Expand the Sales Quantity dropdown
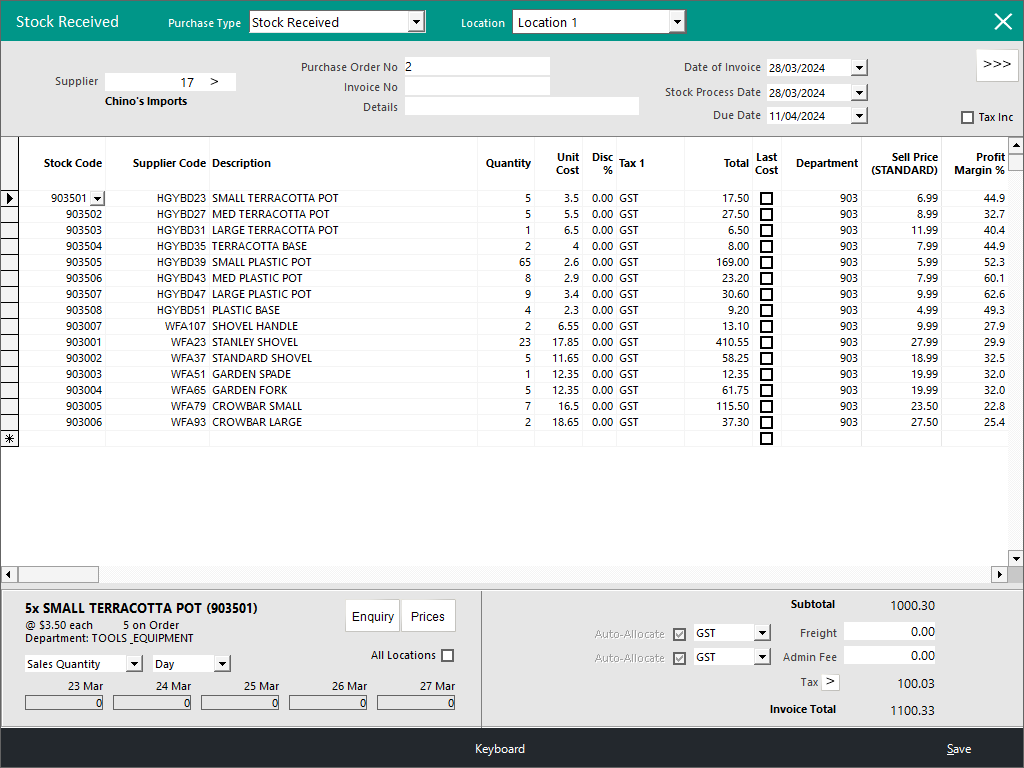1024x768 pixels. [134, 664]
